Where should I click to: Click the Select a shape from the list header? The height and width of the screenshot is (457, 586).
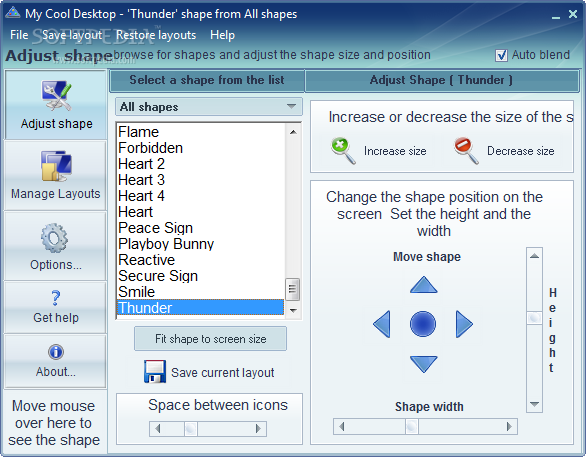click(x=207, y=80)
